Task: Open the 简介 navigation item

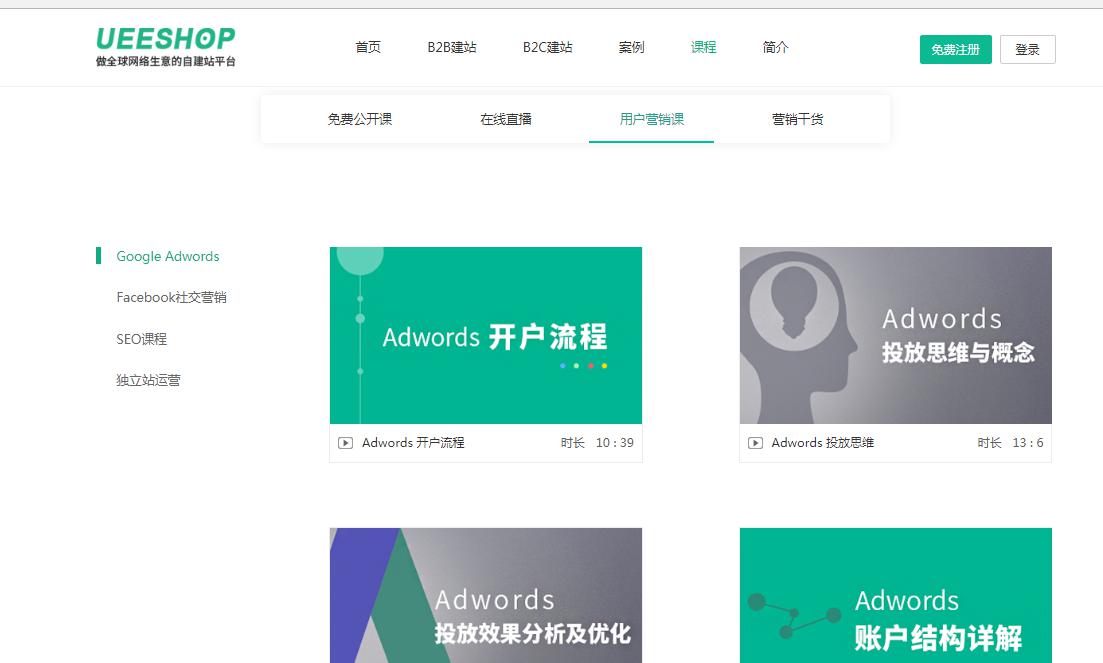Action: 775,46
